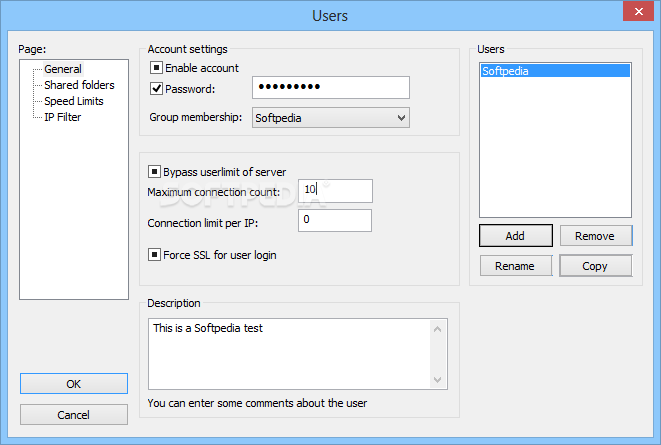Click the Description scrollbar down arrow
Screen dimensions: 661x445
point(438,380)
